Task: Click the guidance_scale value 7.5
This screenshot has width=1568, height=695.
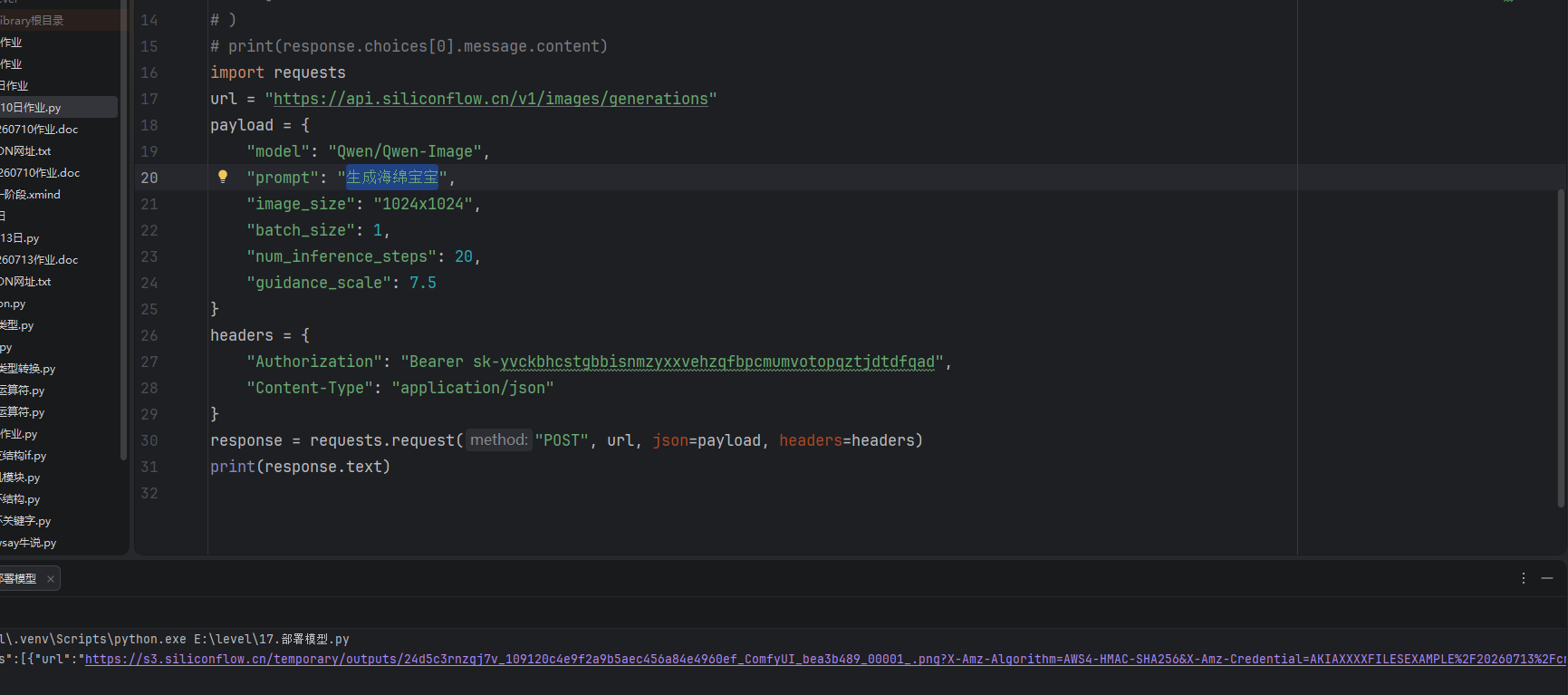Action: 423,283
